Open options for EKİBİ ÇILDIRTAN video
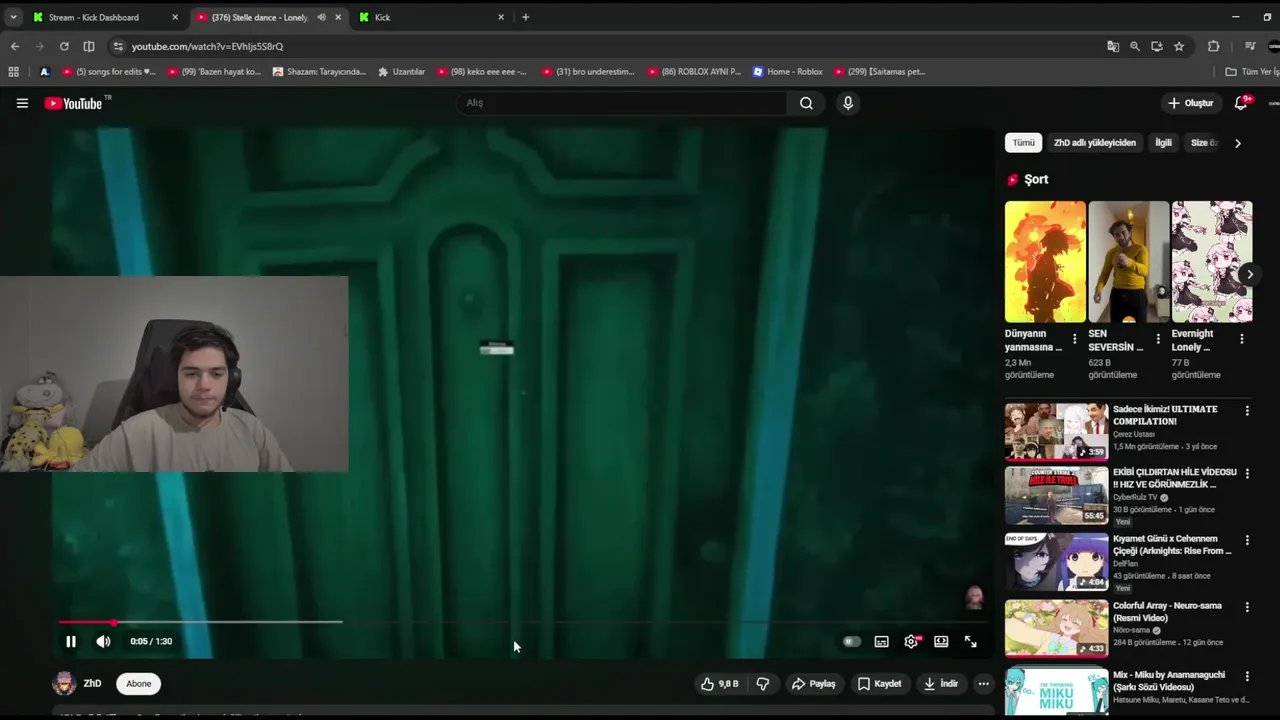1280x720 pixels. [1247, 473]
